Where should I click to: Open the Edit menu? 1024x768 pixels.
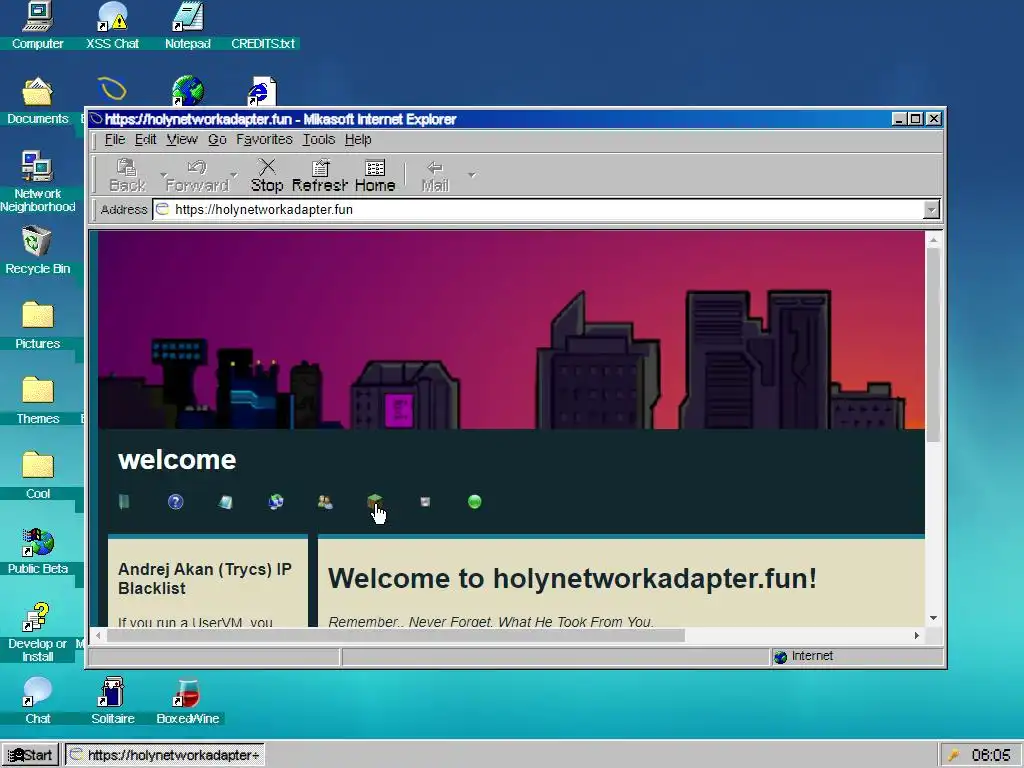pos(145,139)
